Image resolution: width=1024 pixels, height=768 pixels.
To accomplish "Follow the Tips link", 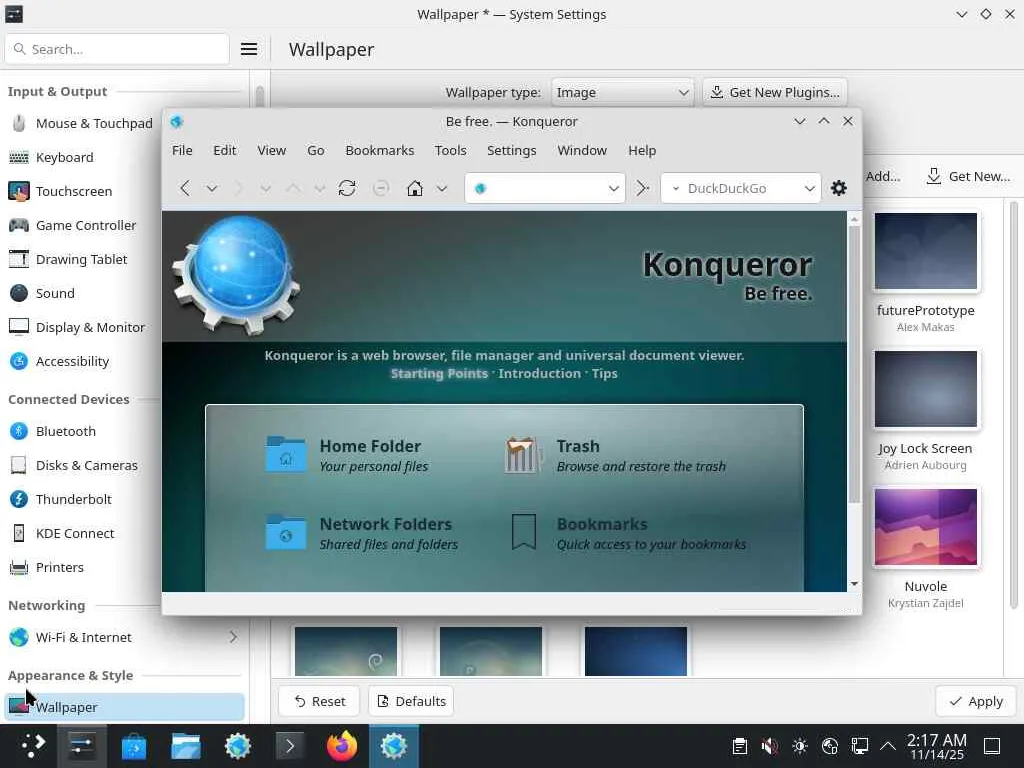I will [x=604, y=374].
